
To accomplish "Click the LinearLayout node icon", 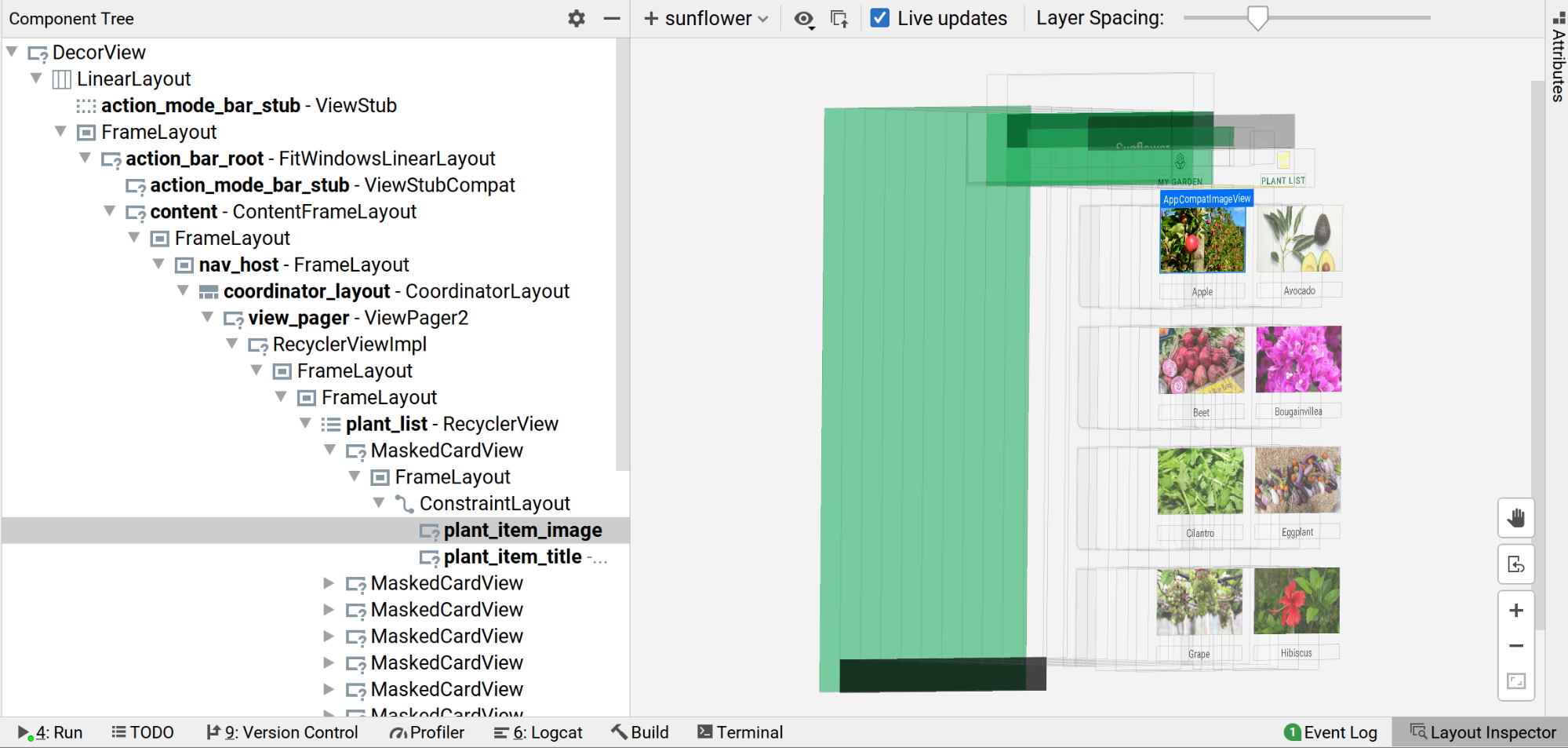I will [61, 79].
